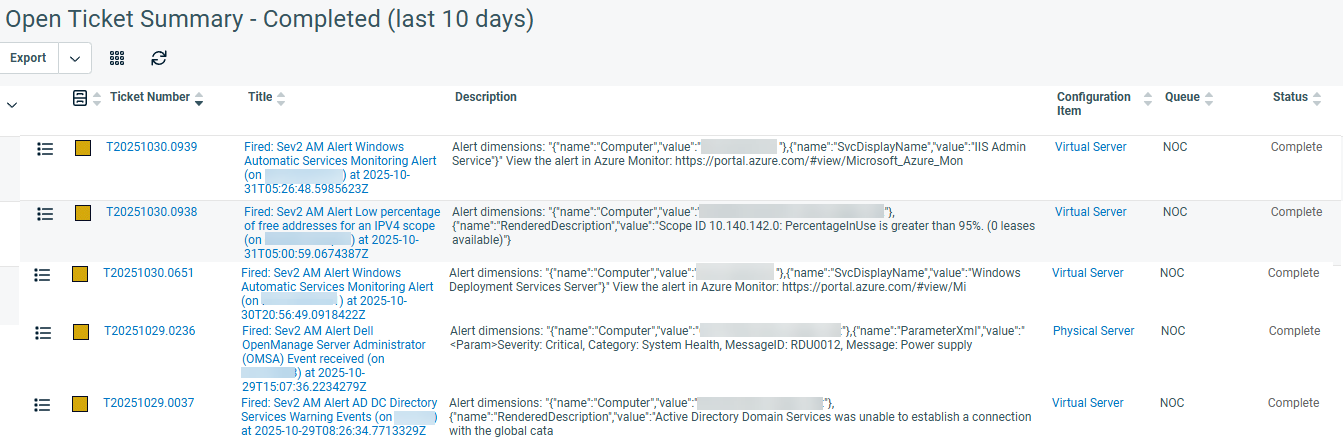Open the Physical Server configuration item link

pos(1093,331)
